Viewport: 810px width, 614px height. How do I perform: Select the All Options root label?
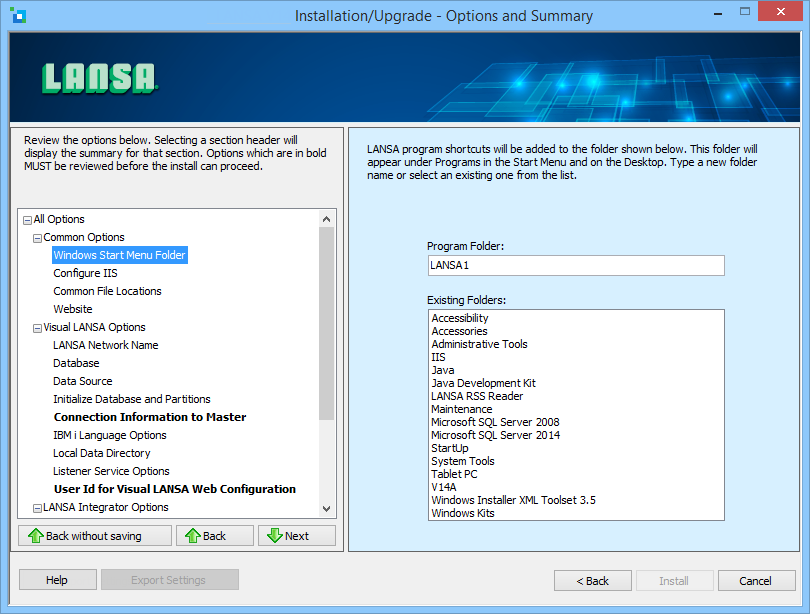click(x=59, y=219)
